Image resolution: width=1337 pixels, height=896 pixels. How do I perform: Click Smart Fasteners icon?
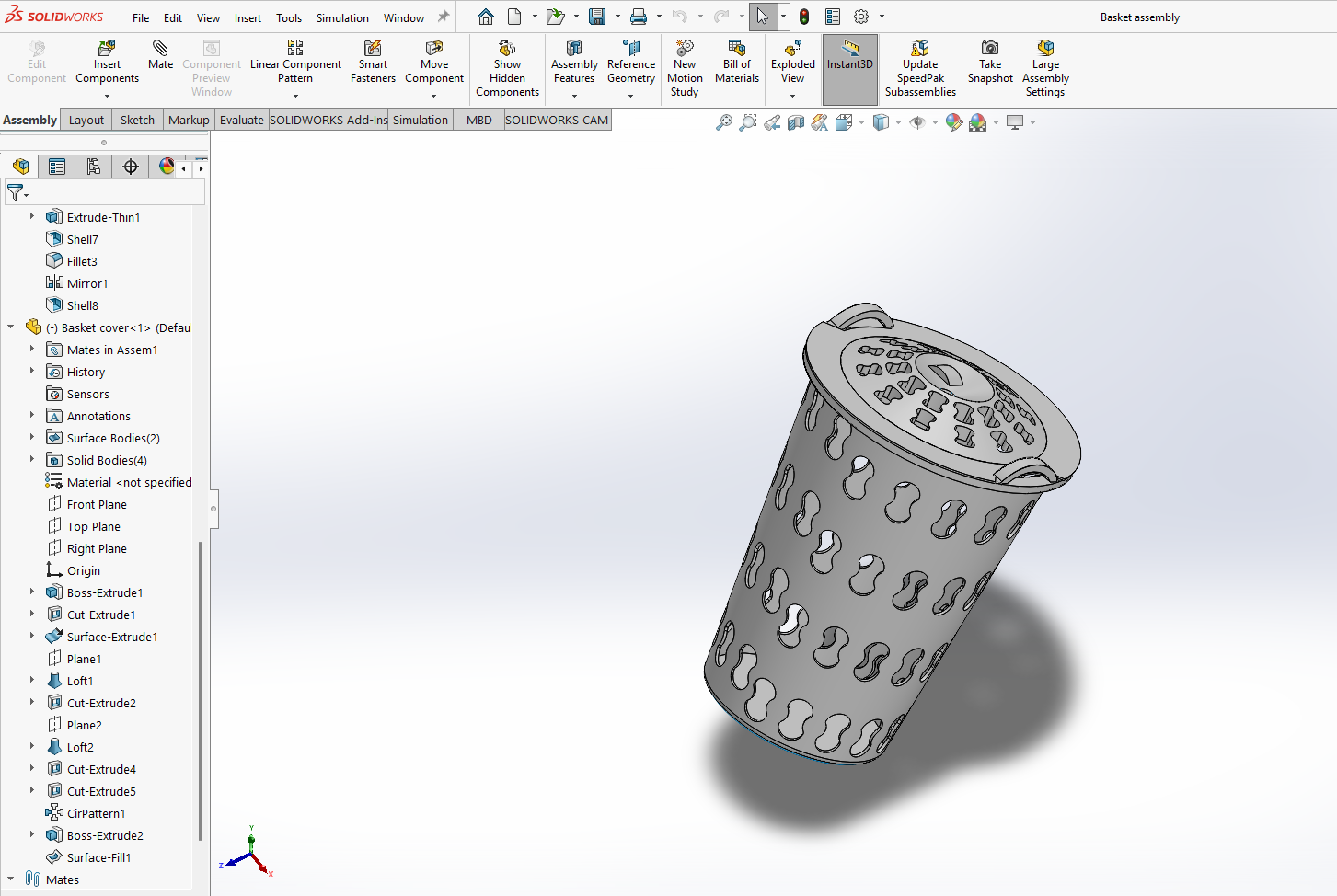tap(373, 63)
